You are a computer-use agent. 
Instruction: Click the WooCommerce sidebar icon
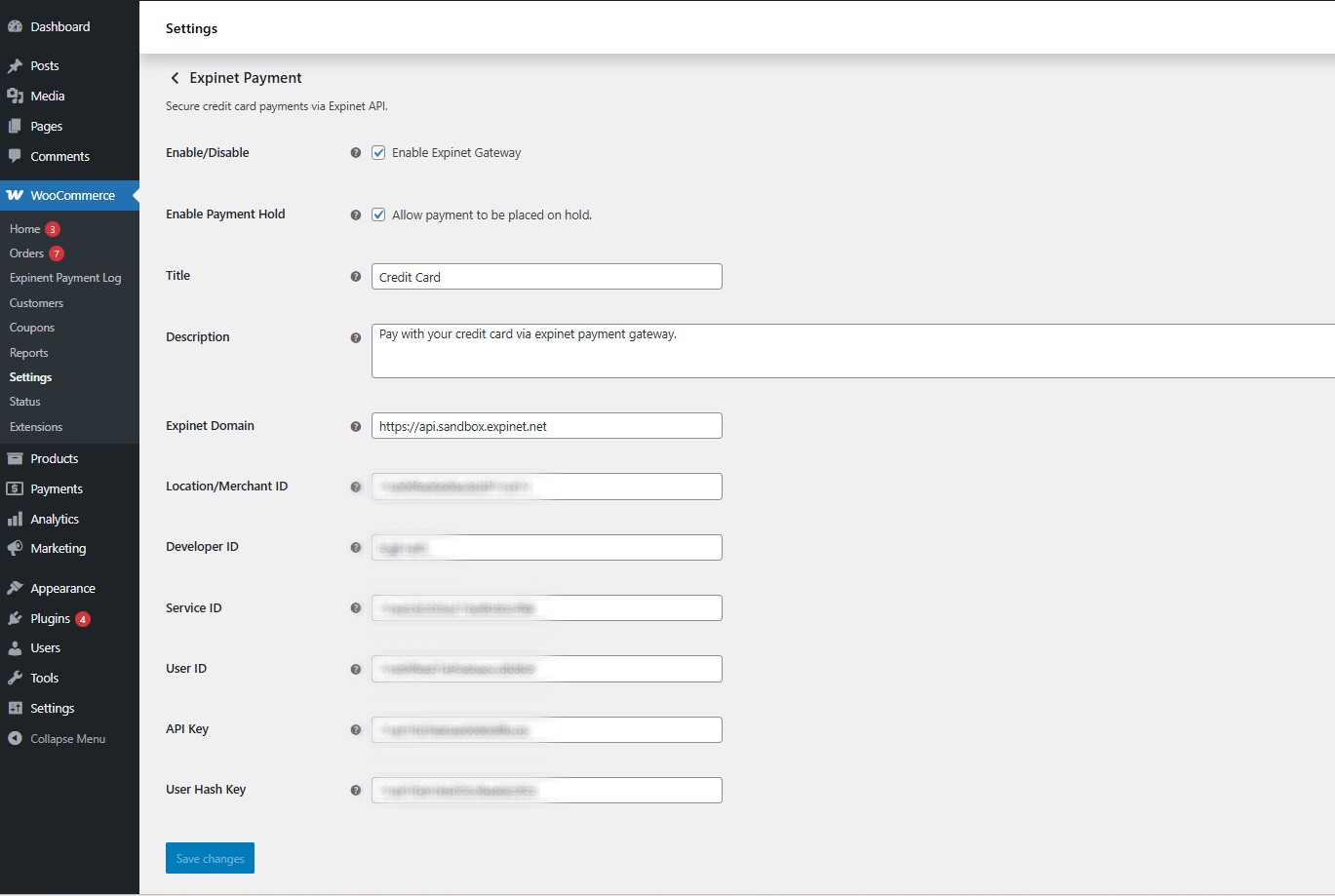[x=16, y=195]
